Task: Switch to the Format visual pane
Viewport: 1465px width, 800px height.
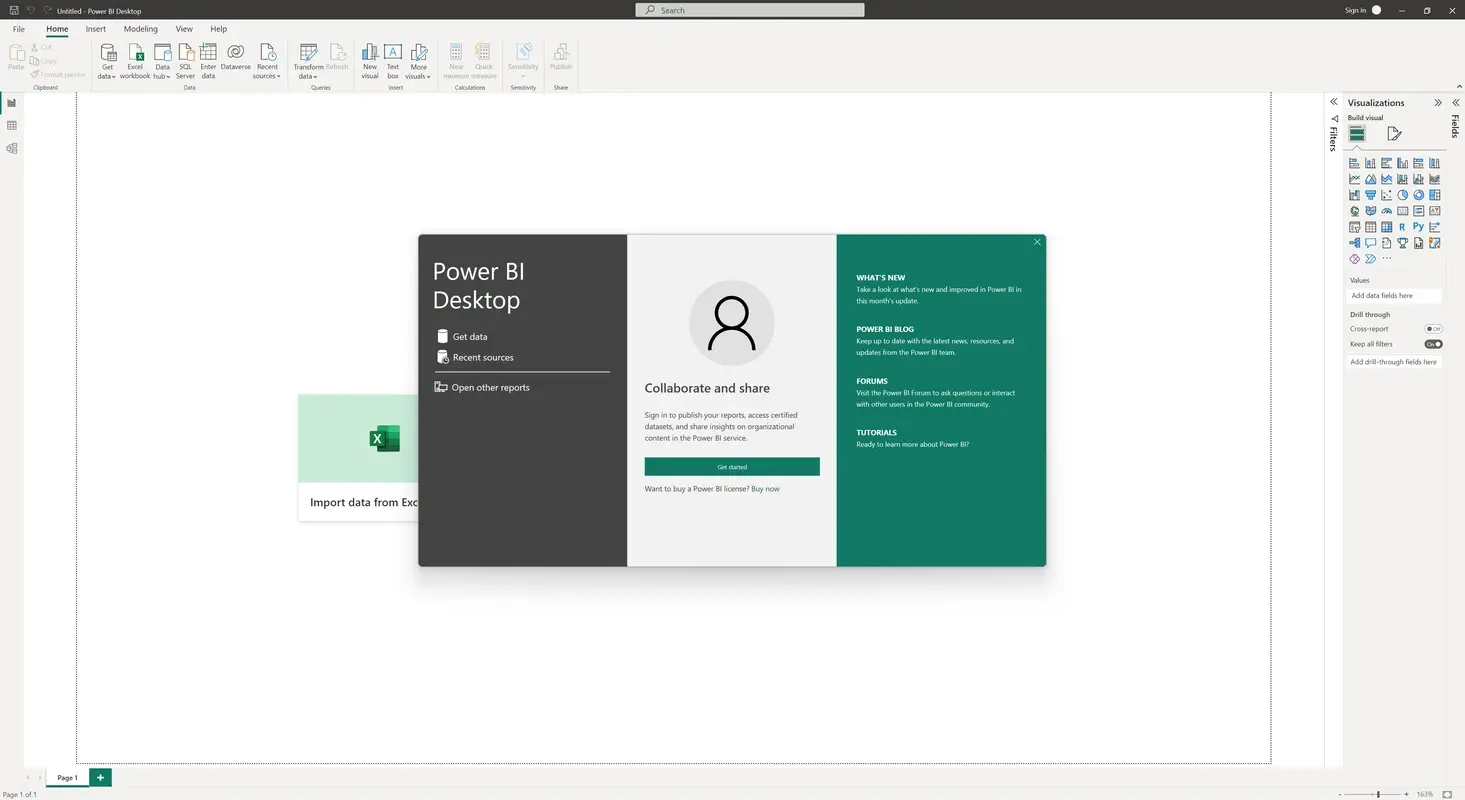Action: coord(1395,133)
